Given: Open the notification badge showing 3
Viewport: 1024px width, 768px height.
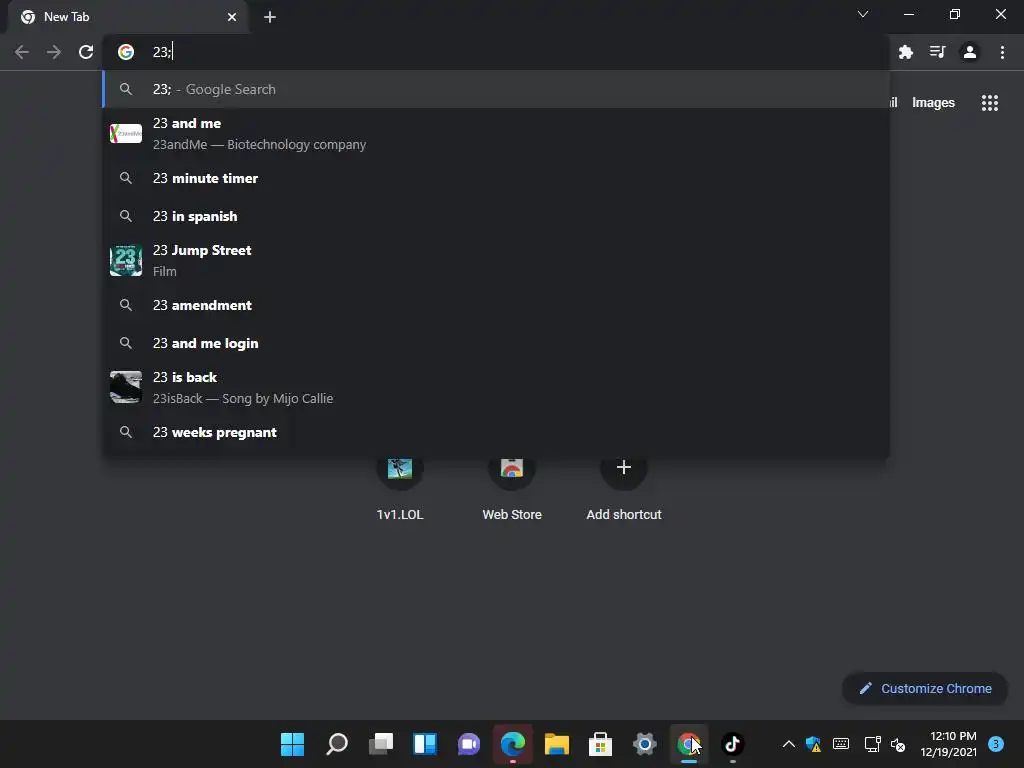Looking at the screenshot, I should coord(996,744).
